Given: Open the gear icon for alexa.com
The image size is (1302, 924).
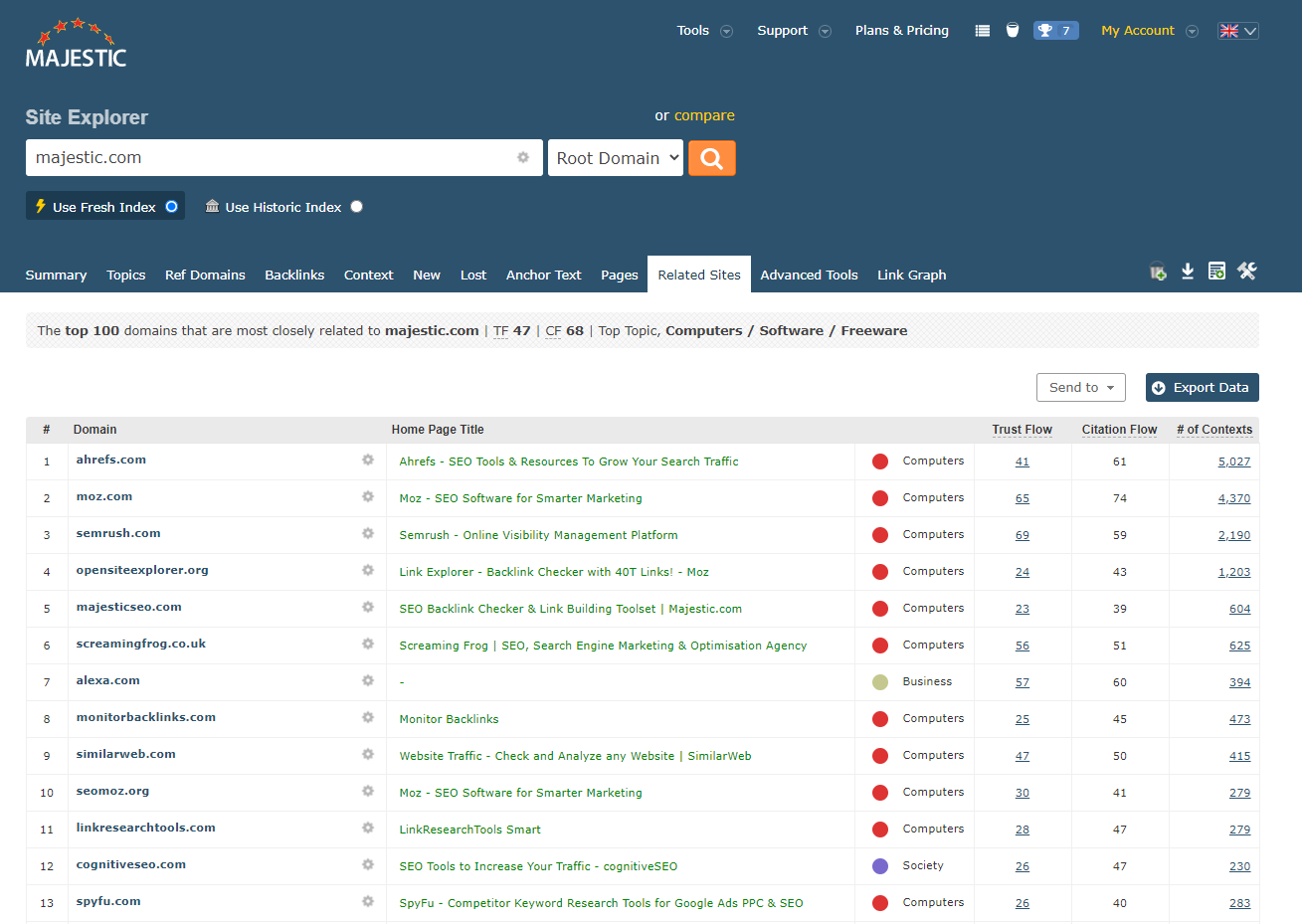Looking at the screenshot, I should (x=368, y=680).
